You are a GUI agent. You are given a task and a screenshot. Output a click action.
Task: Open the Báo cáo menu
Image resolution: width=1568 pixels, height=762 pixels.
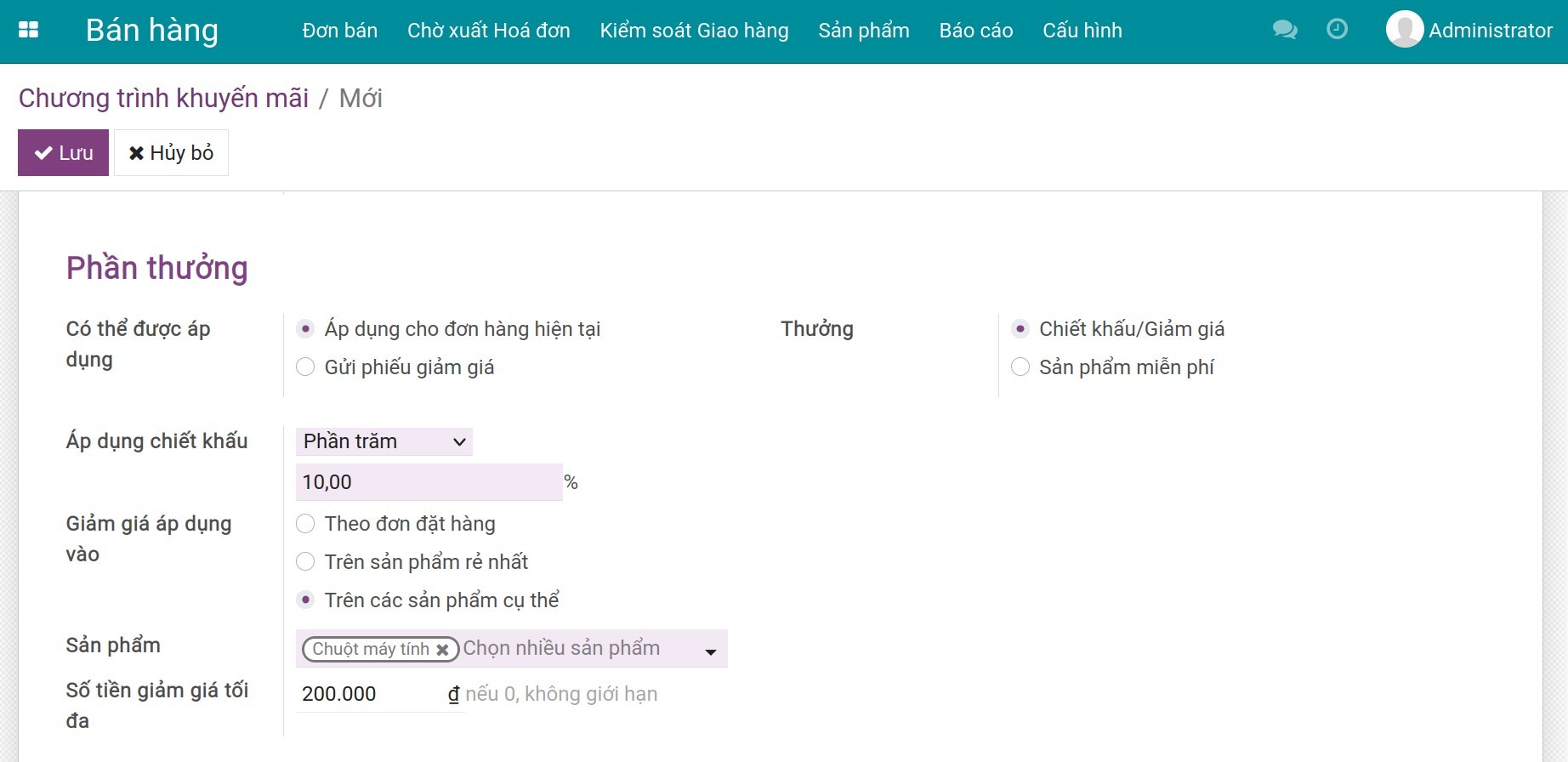[x=976, y=31]
